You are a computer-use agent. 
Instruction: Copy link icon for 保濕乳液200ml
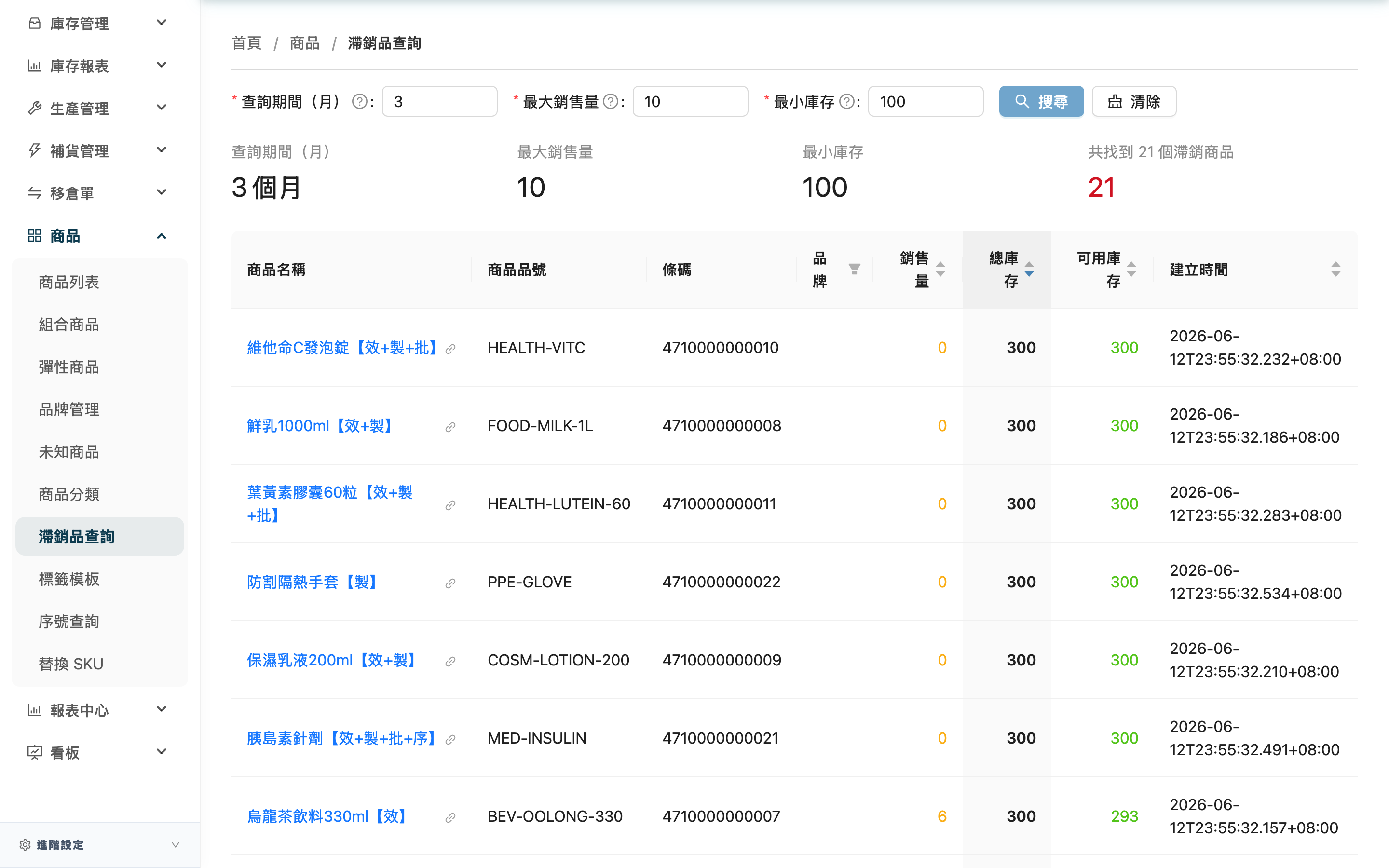[x=450, y=661]
